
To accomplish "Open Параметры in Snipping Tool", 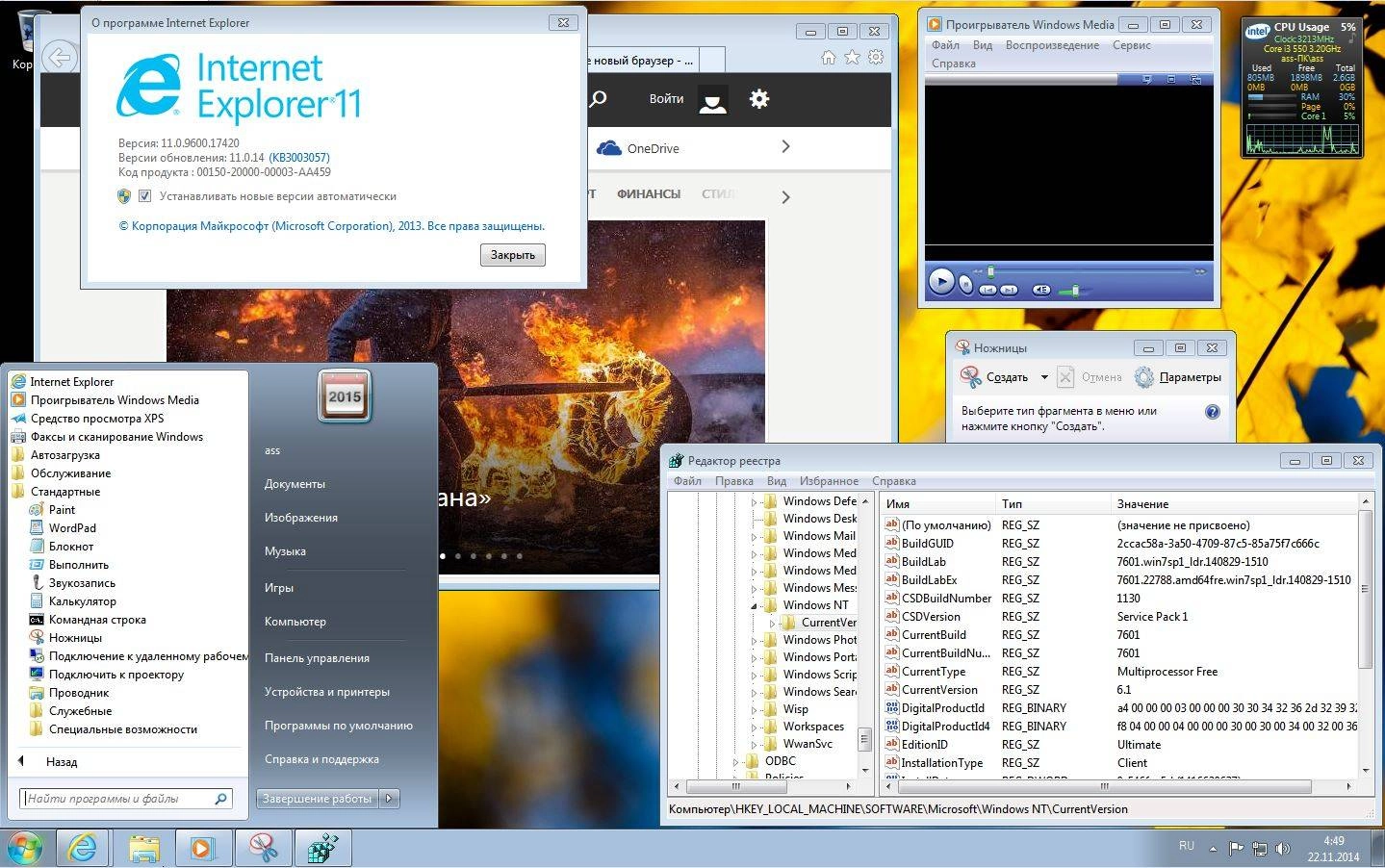I will coord(1178,377).
